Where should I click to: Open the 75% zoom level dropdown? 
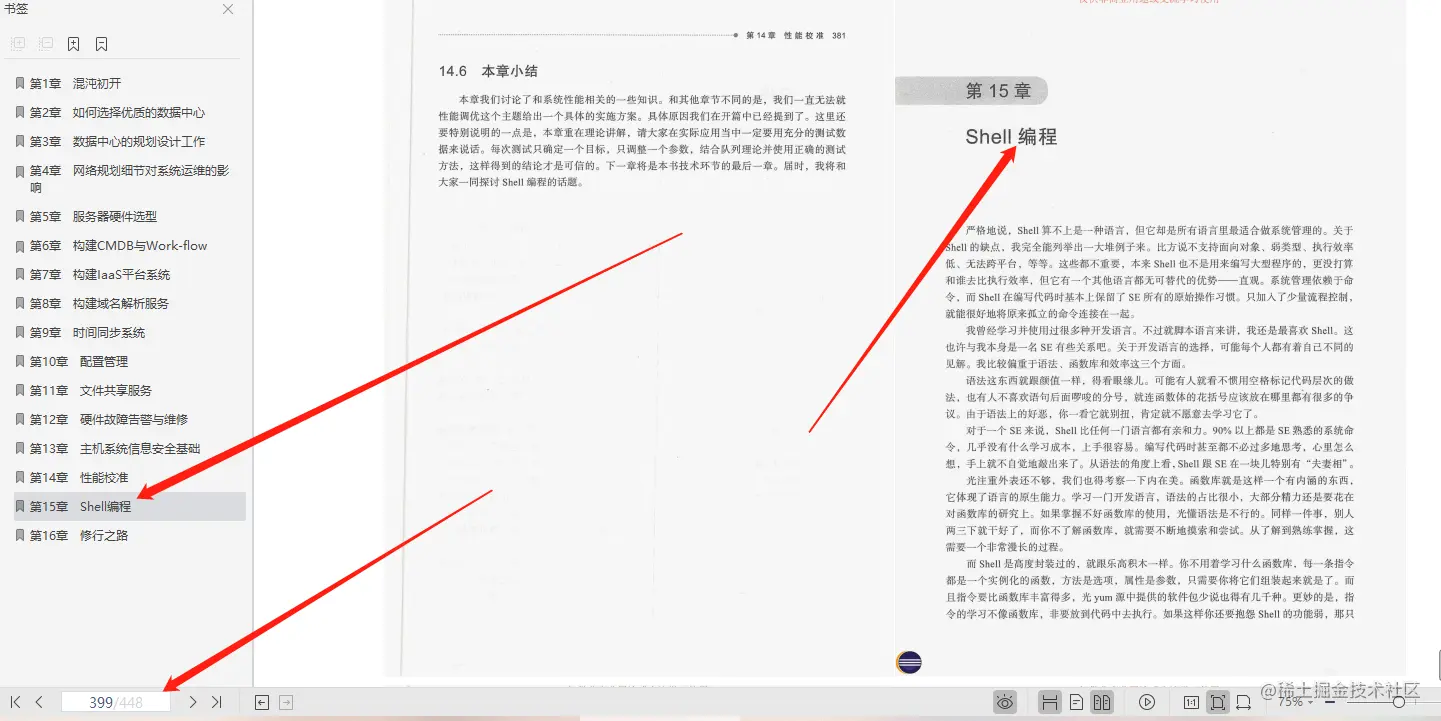pyautogui.click(x=1292, y=702)
